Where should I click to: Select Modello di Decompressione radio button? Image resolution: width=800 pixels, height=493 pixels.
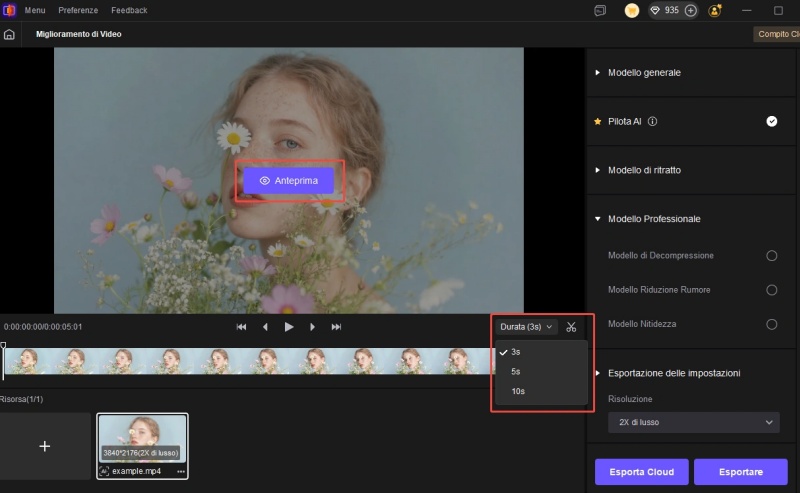pyautogui.click(x=771, y=256)
